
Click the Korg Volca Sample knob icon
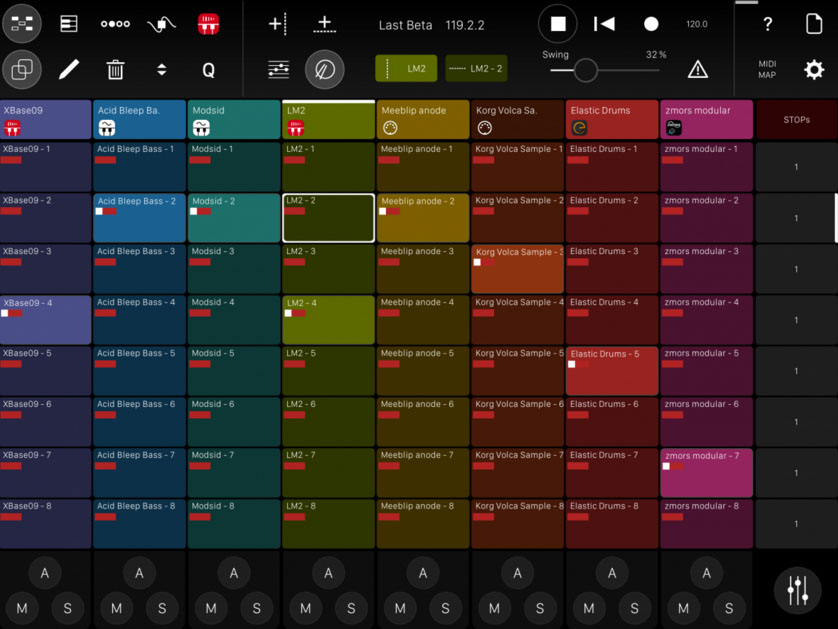coord(485,128)
